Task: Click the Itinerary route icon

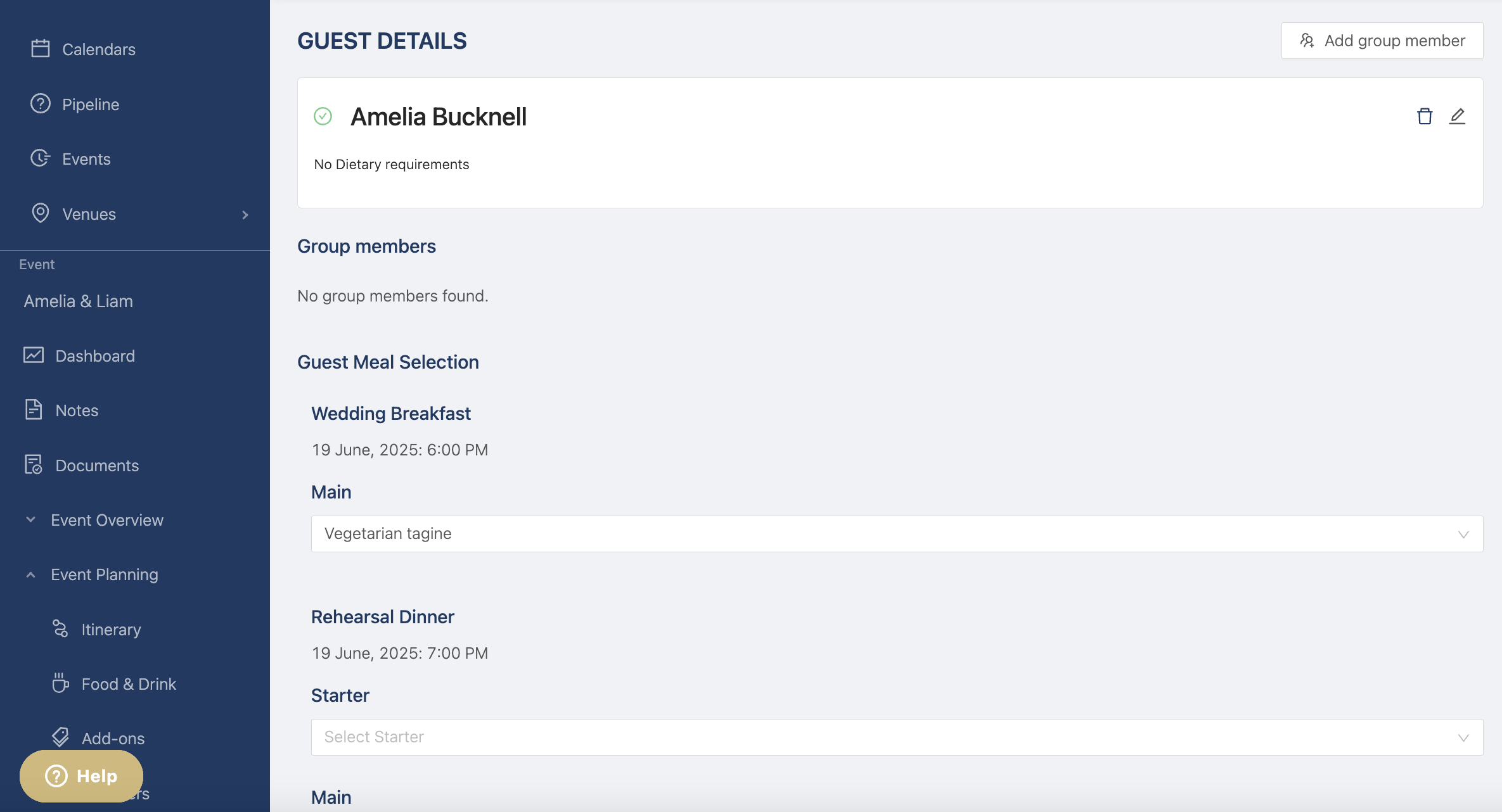Action: (60, 629)
